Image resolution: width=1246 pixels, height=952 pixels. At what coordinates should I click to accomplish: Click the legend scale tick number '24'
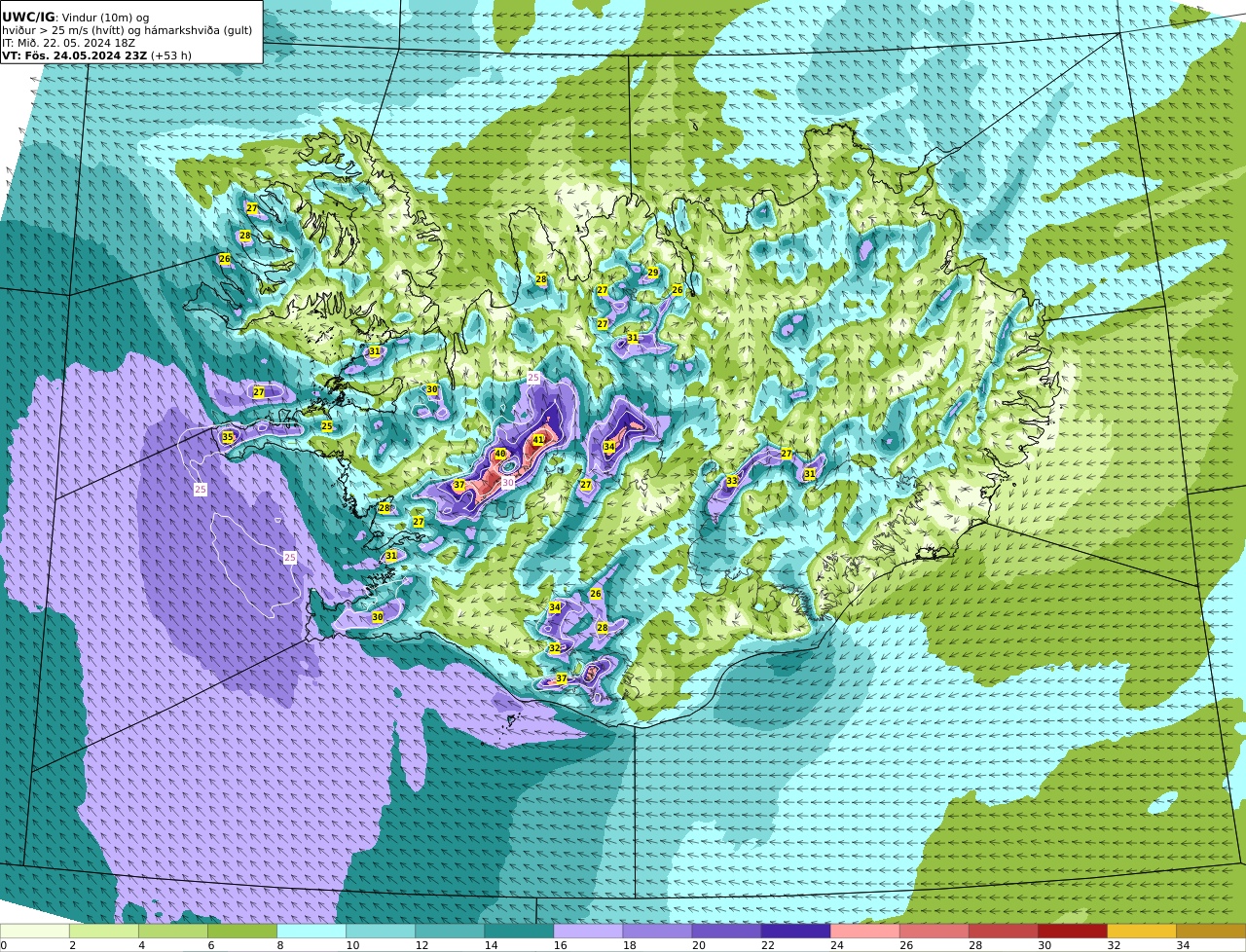click(836, 945)
